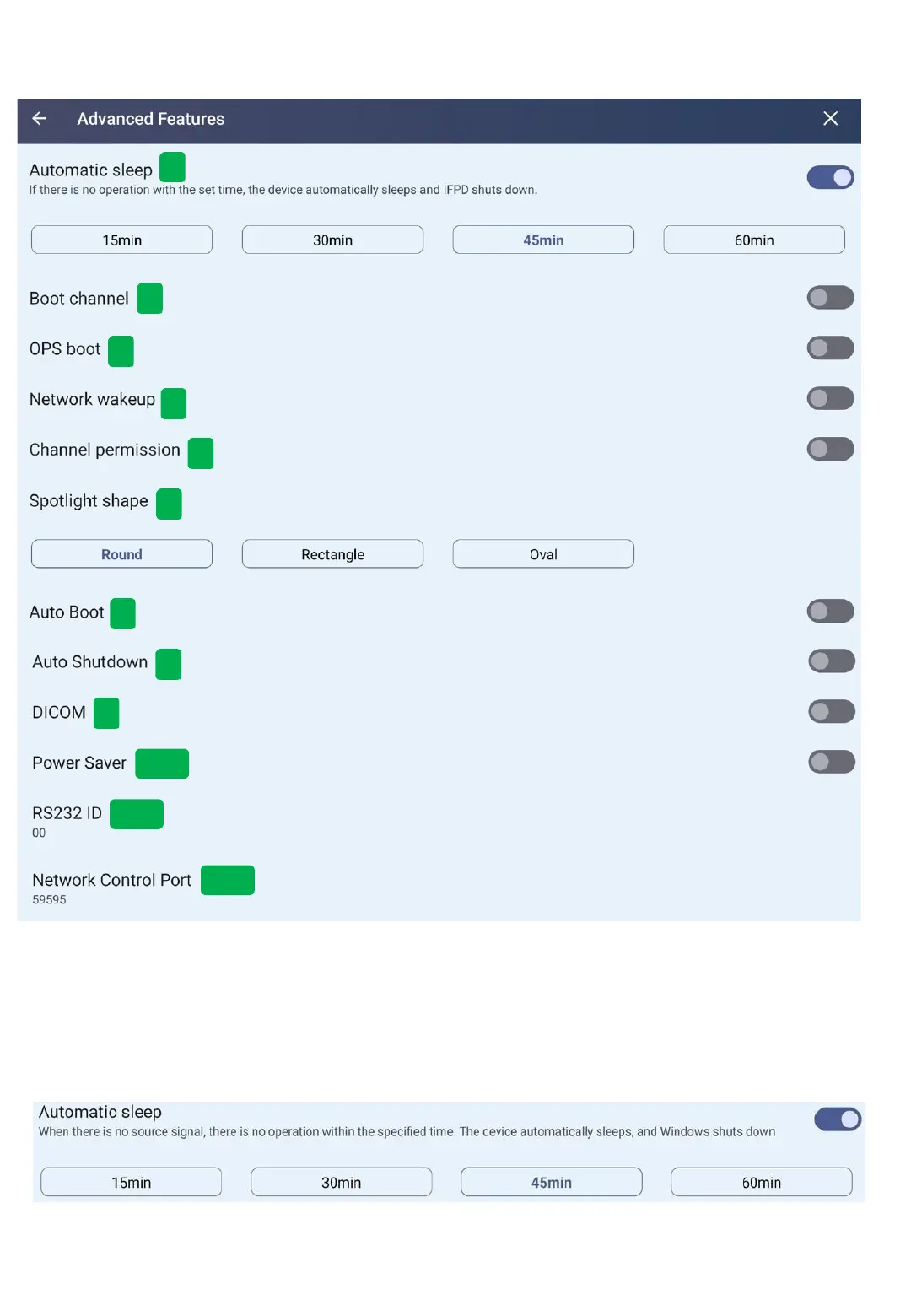This screenshot has height=1316, width=911.
Task: Turn on Network wakeup
Action: pyautogui.click(x=830, y=398)
